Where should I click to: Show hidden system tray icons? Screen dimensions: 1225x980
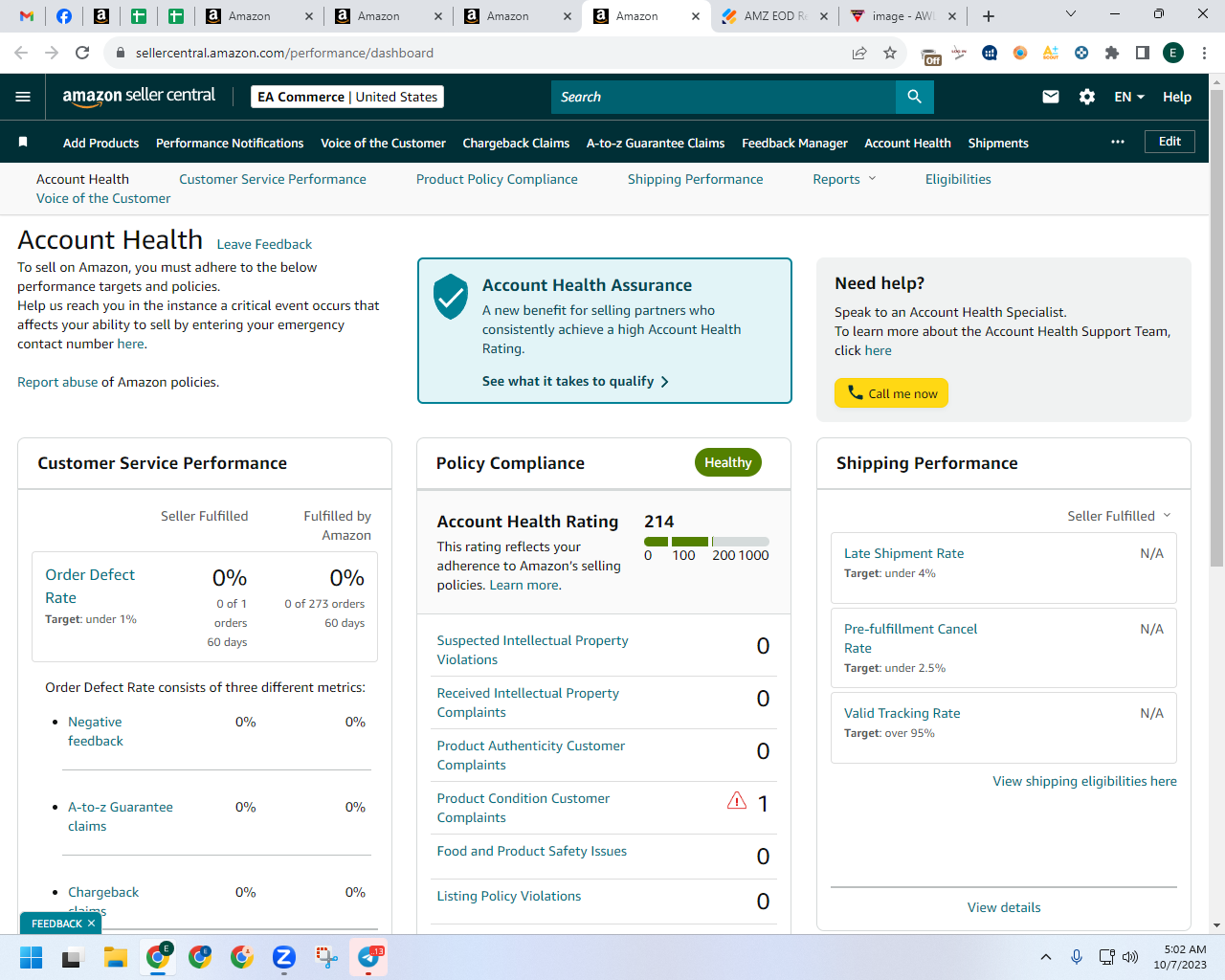[x=1046, y=957]
